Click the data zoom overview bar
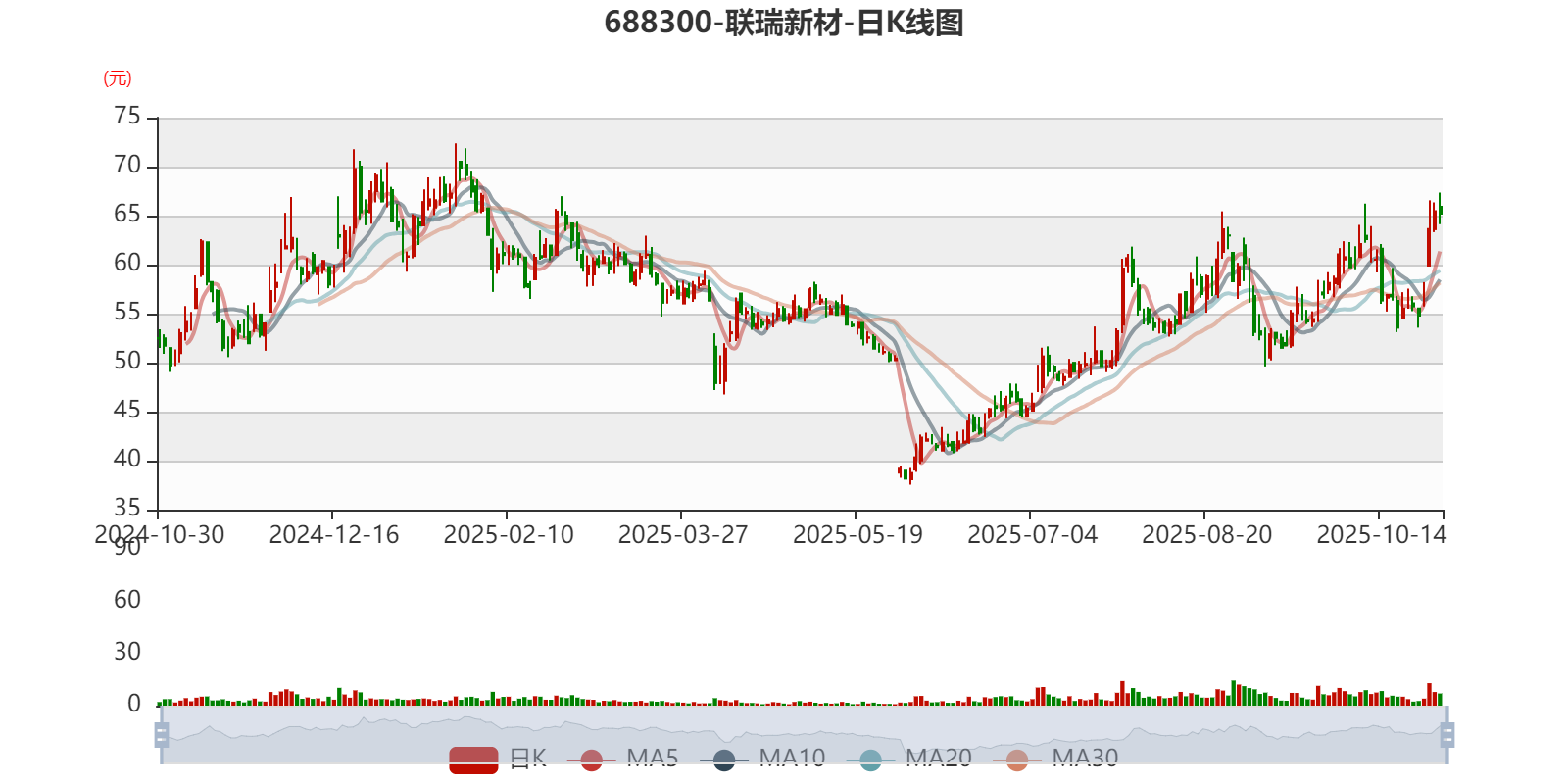1568x784 pixels. 804,735
